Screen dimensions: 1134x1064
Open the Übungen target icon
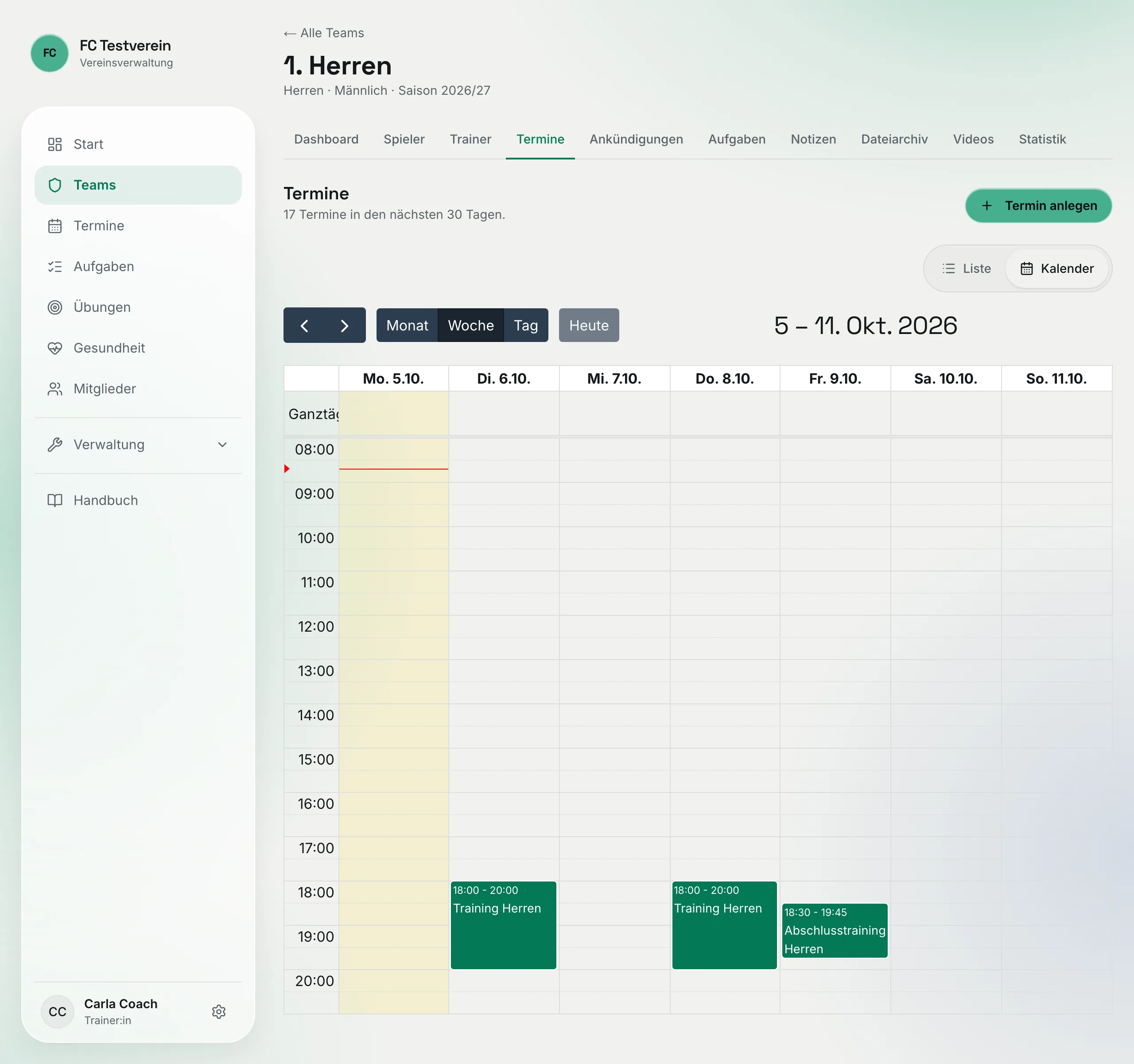pyautogui.click(x=55, y=307)
